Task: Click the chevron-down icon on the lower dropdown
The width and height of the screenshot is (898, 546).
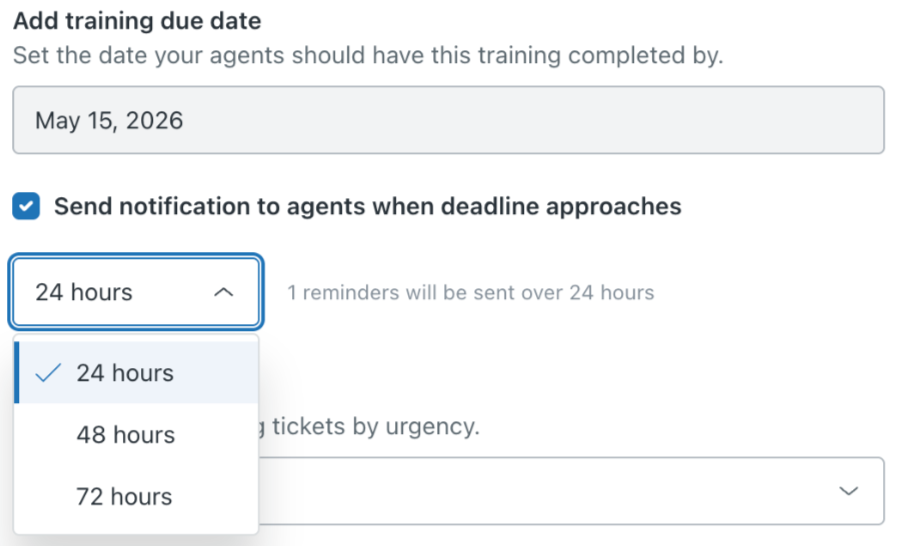Action: [848, 490]
